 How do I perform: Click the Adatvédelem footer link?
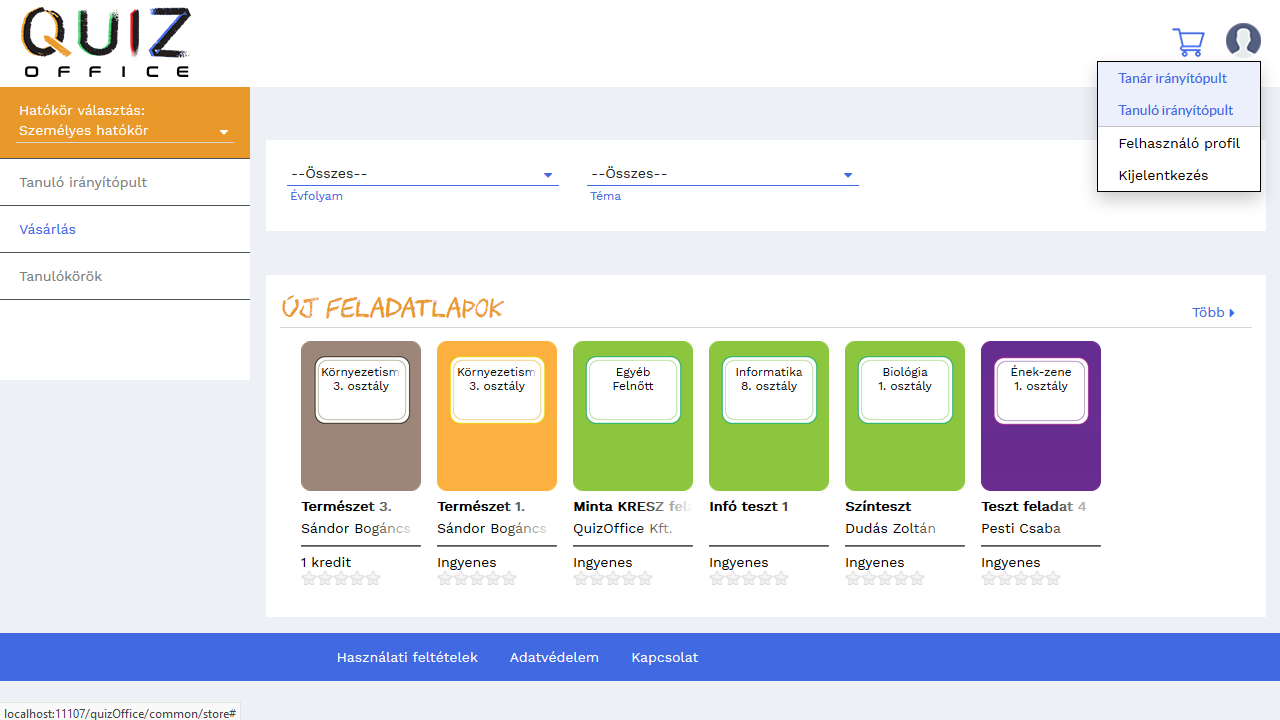pos(554,657)
